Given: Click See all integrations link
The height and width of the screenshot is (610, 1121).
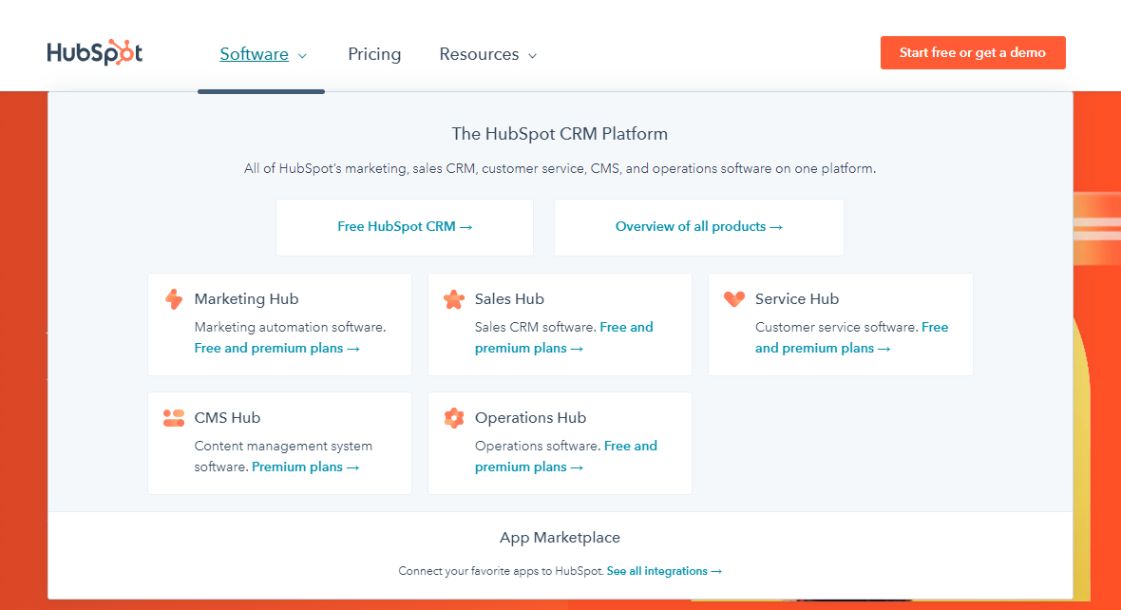Looking at the screenshot, I should click(x=664, y=571).
